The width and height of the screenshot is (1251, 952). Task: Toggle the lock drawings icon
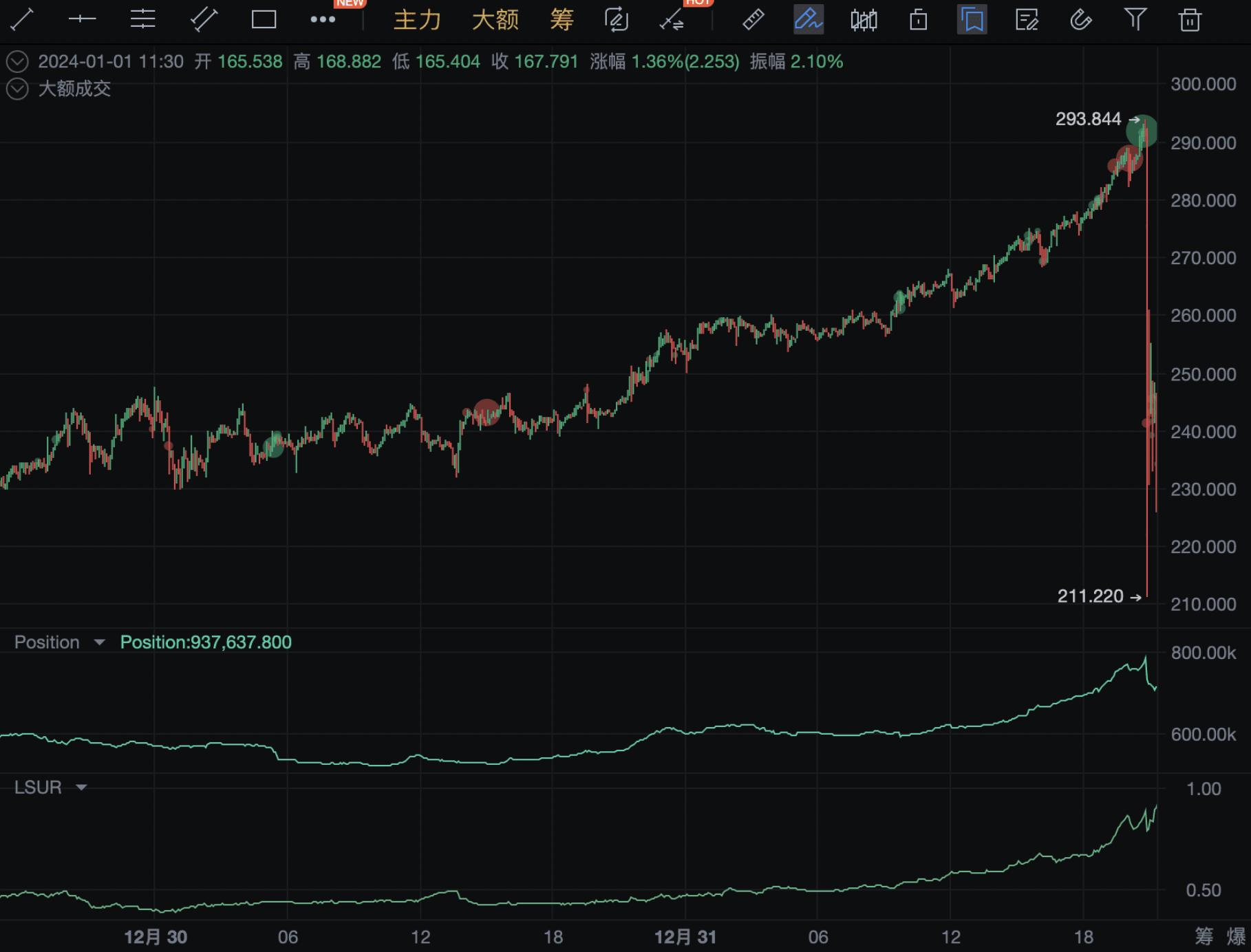[x=918, y=19]
